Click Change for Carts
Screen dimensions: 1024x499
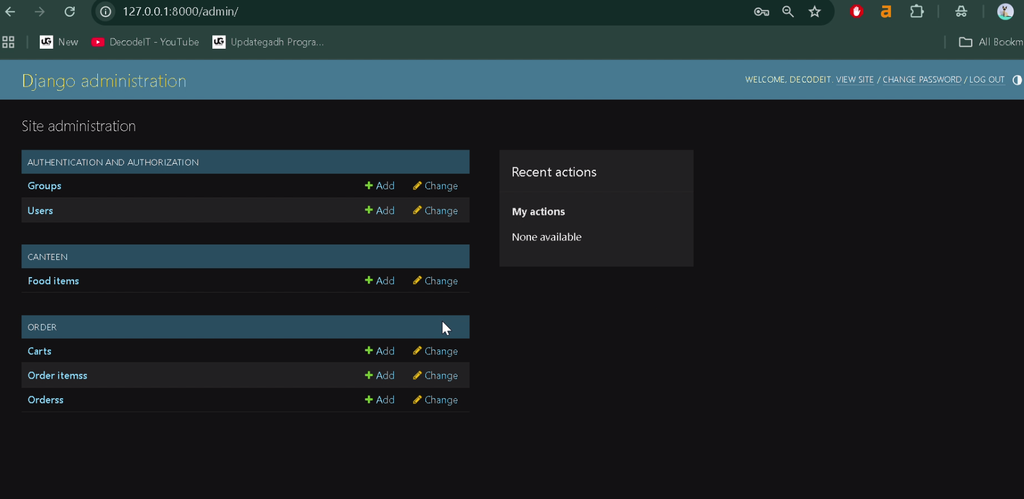click(436, 351)
